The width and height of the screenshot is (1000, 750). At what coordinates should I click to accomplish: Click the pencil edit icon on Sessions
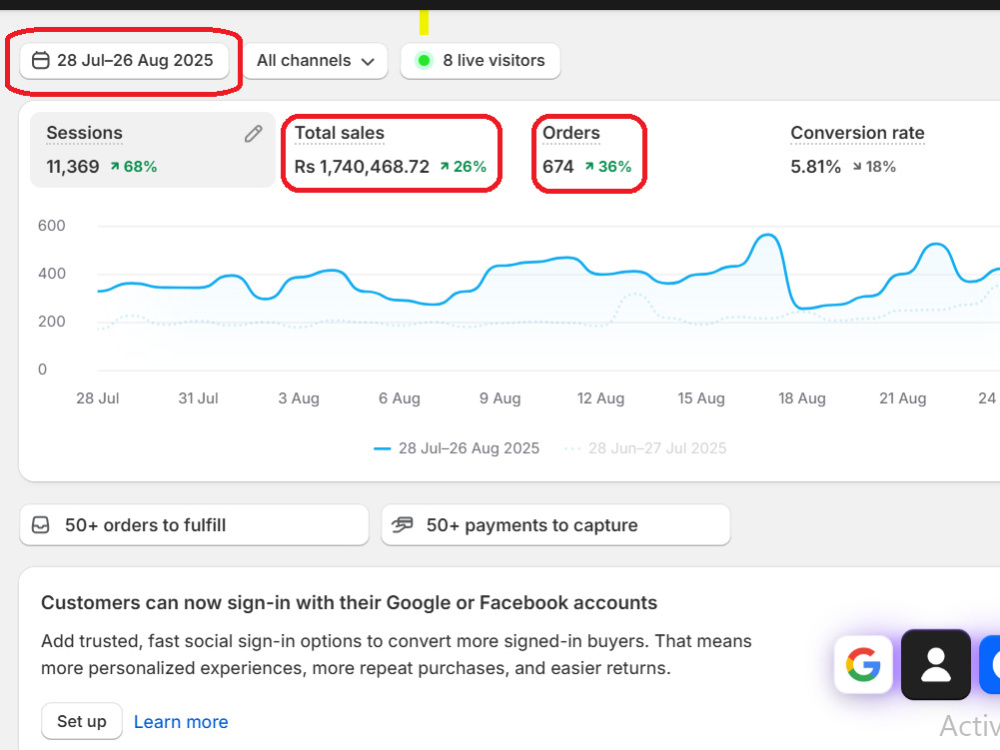pos(253,134)
